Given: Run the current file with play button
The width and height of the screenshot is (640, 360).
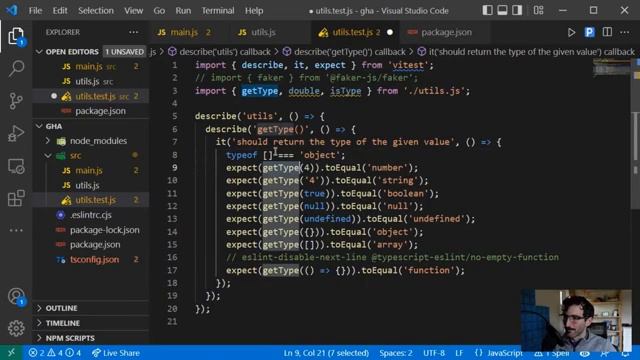Looking at the screenshot, I should pyautogui.click(x=571, y=32).
